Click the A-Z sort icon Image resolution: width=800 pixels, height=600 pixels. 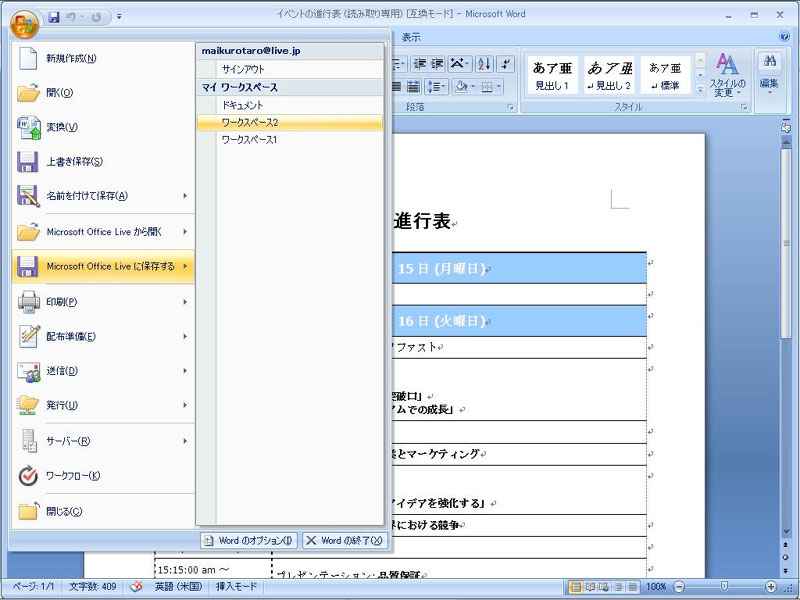tap(484, 64)
